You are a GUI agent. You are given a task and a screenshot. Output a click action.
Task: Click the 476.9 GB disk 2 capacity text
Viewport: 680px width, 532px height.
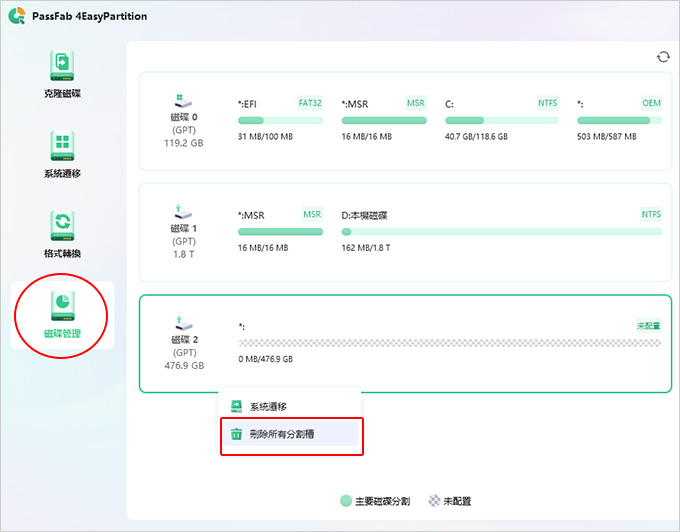(184, 366)
